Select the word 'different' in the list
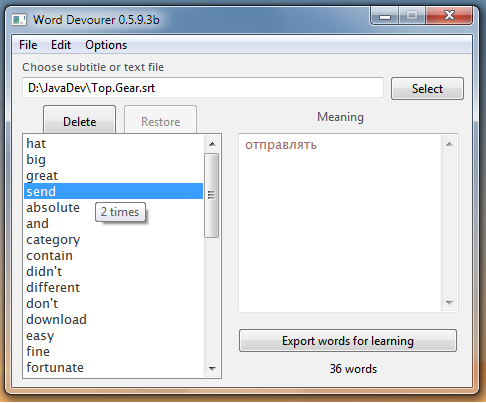Image resolution: width=486 pixels, height=403 pixels. [113, 287]
